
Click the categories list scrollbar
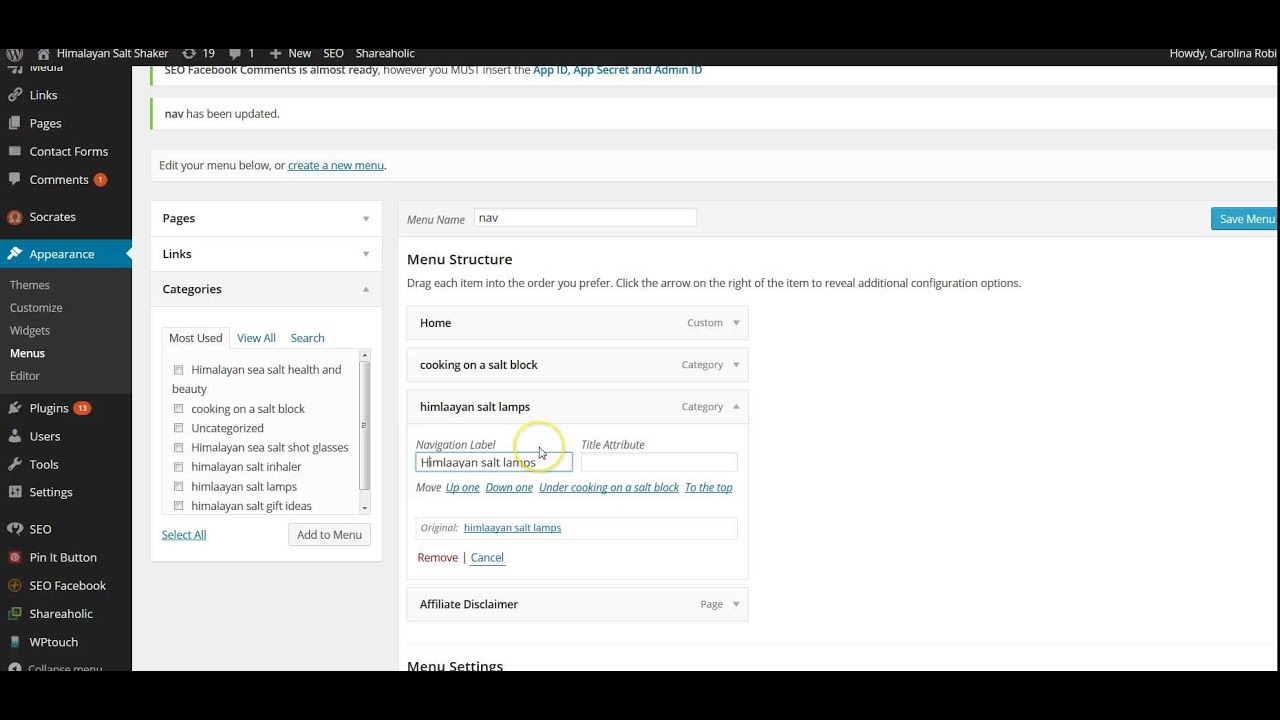365,432
